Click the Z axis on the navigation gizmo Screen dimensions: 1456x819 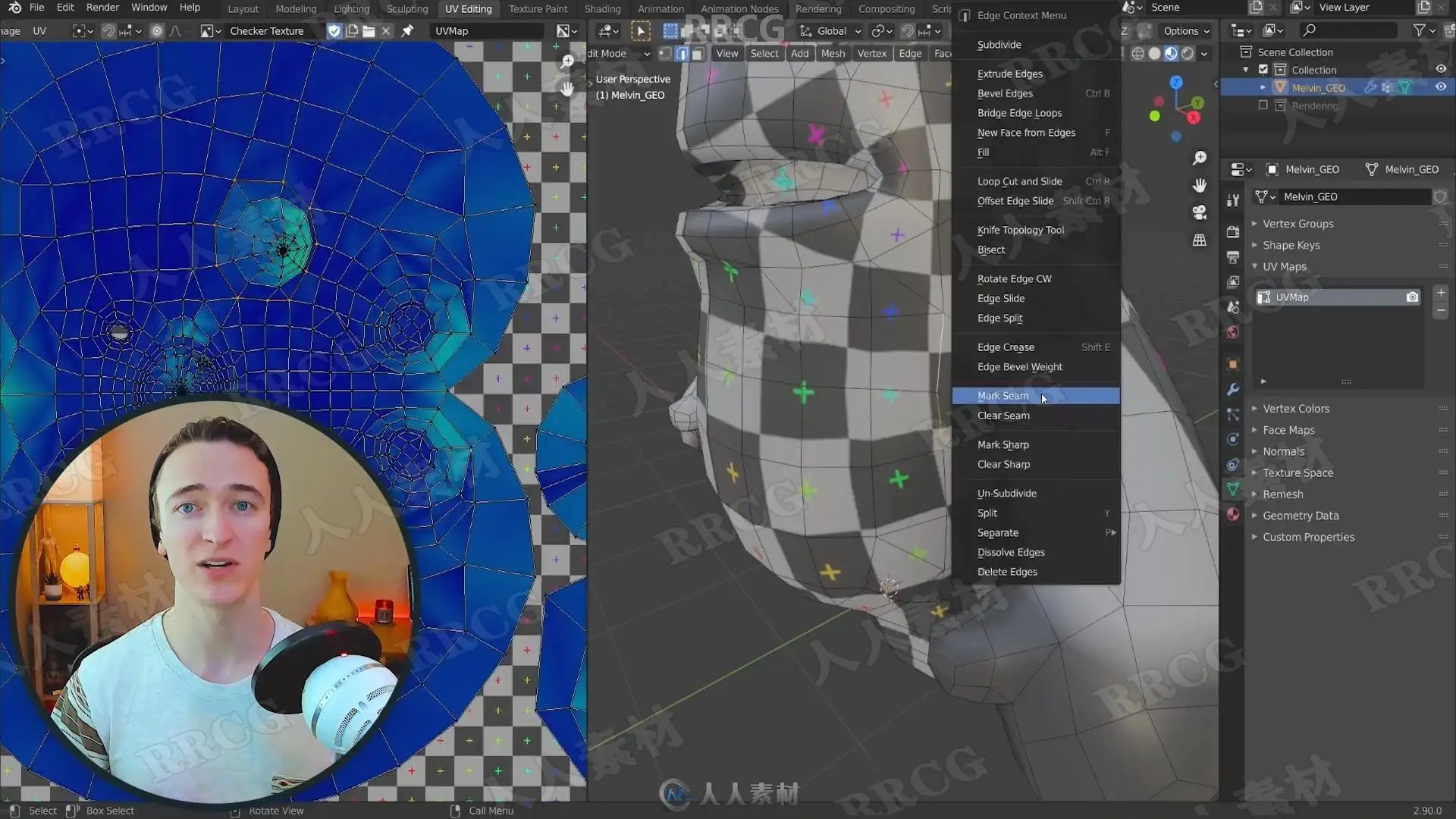(x=1175, y=82)
